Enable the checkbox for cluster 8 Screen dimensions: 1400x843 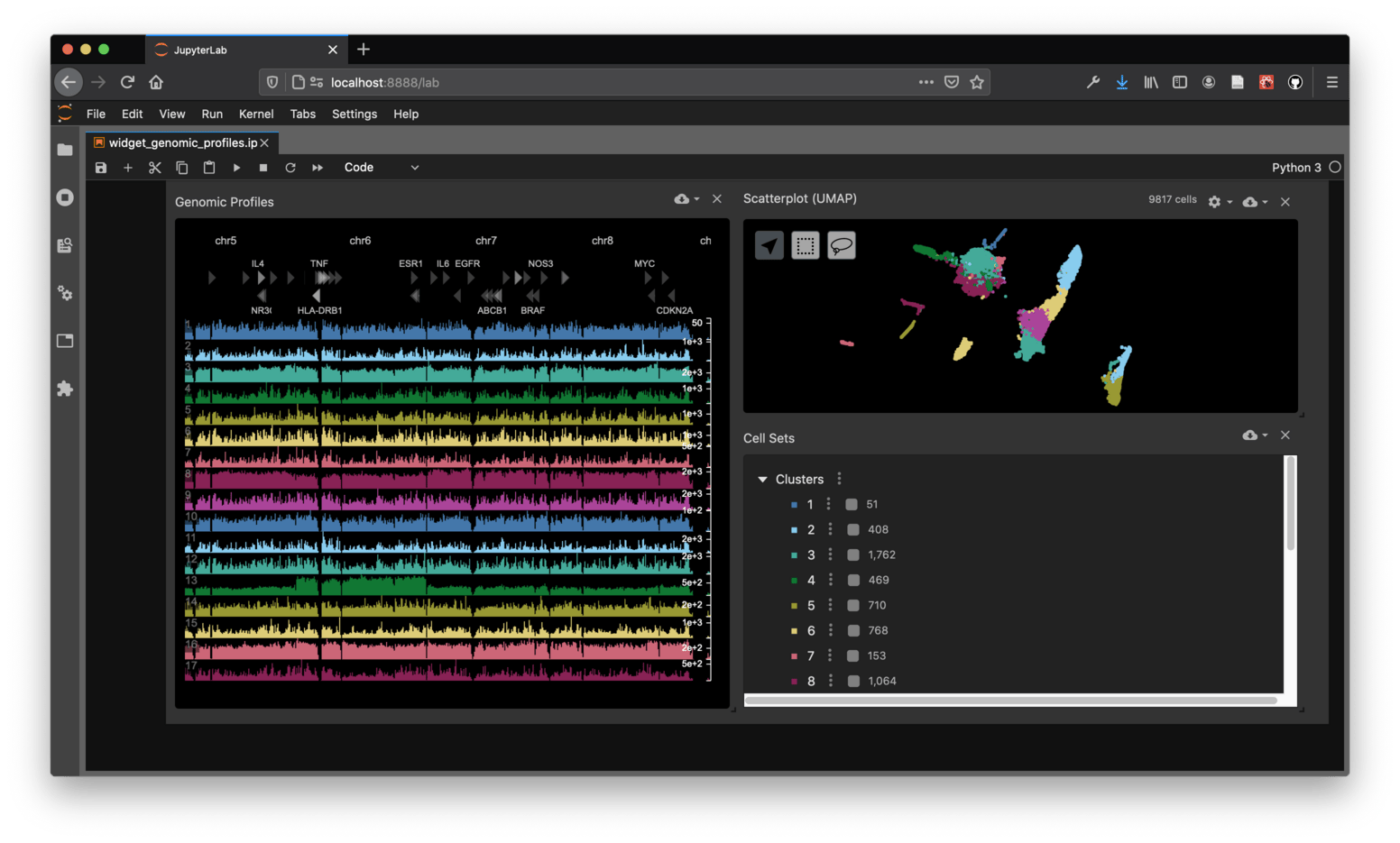click(852, 682)
